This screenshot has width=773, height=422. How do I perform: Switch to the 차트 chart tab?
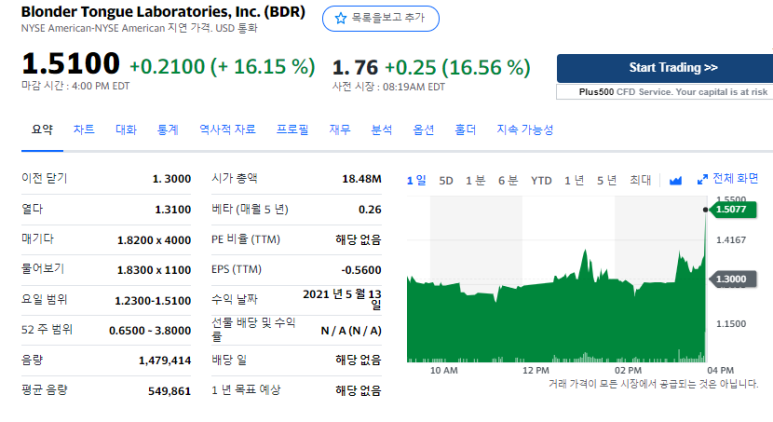click(84, 130)
